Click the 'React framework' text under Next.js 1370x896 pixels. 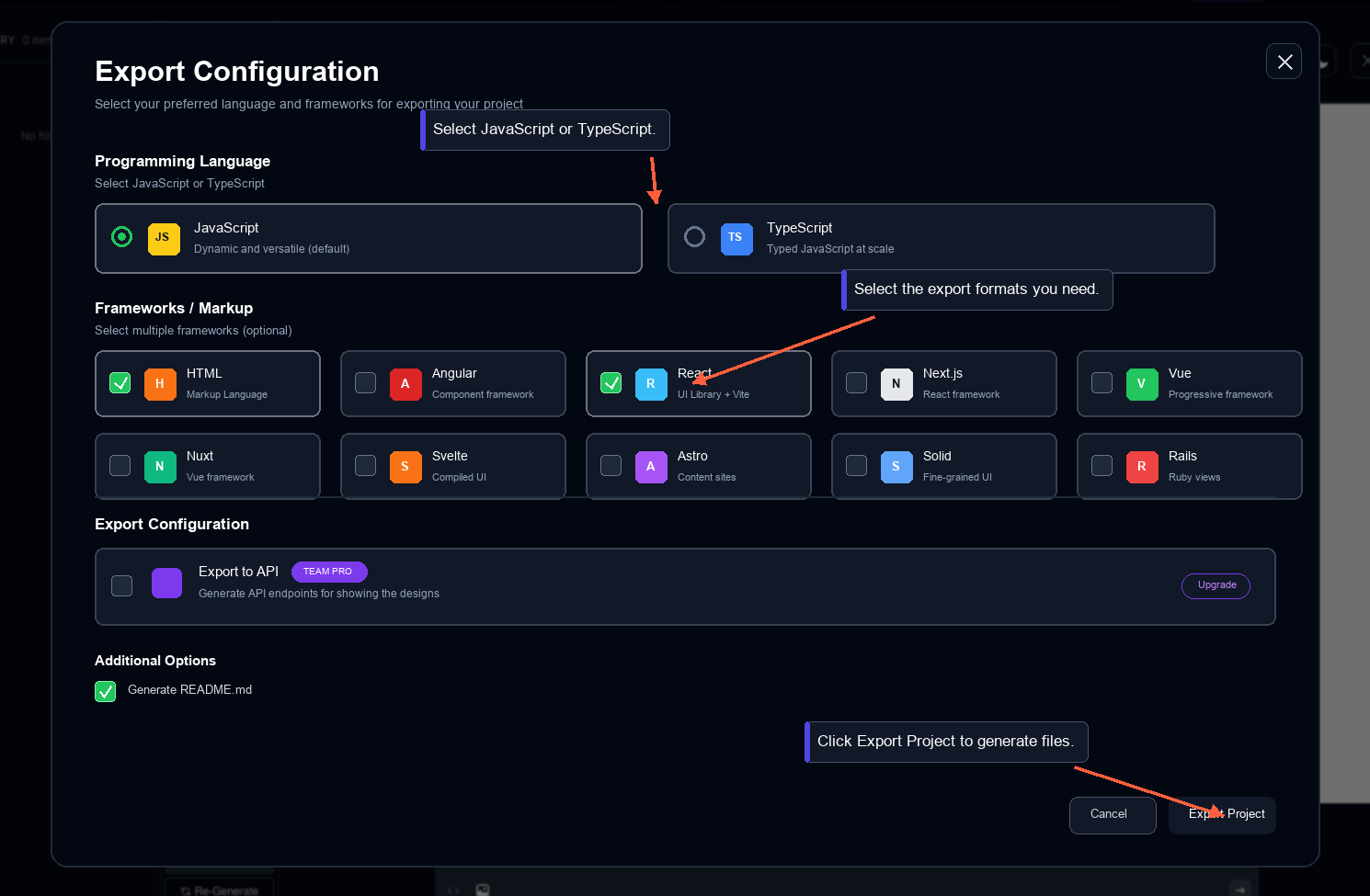[x=961, y=395]
